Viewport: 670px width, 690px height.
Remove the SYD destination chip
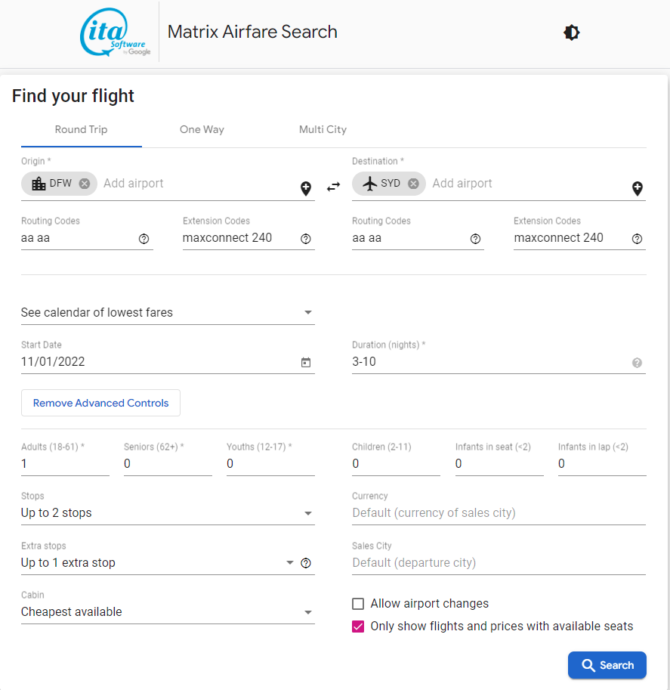tap(413, 184)
